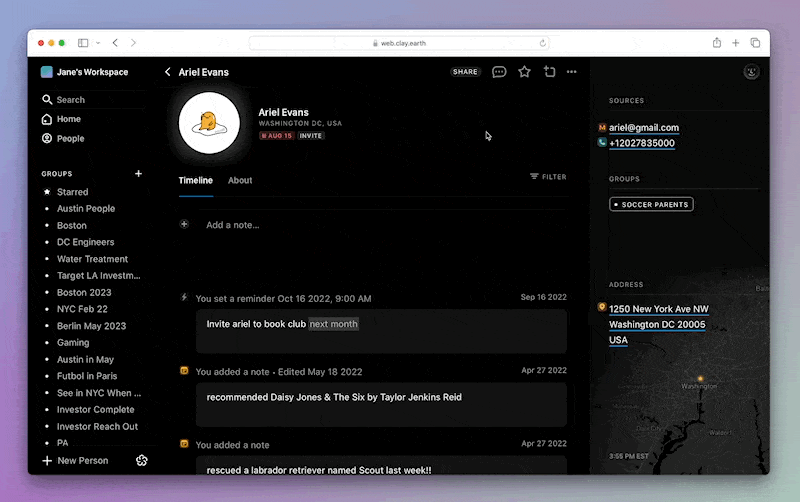
Task: Select the Timeline tab
Action: point(195,181)
